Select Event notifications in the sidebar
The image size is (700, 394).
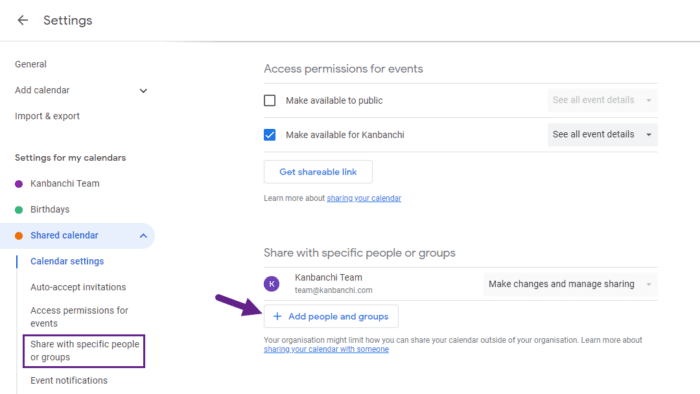(69, 380)
